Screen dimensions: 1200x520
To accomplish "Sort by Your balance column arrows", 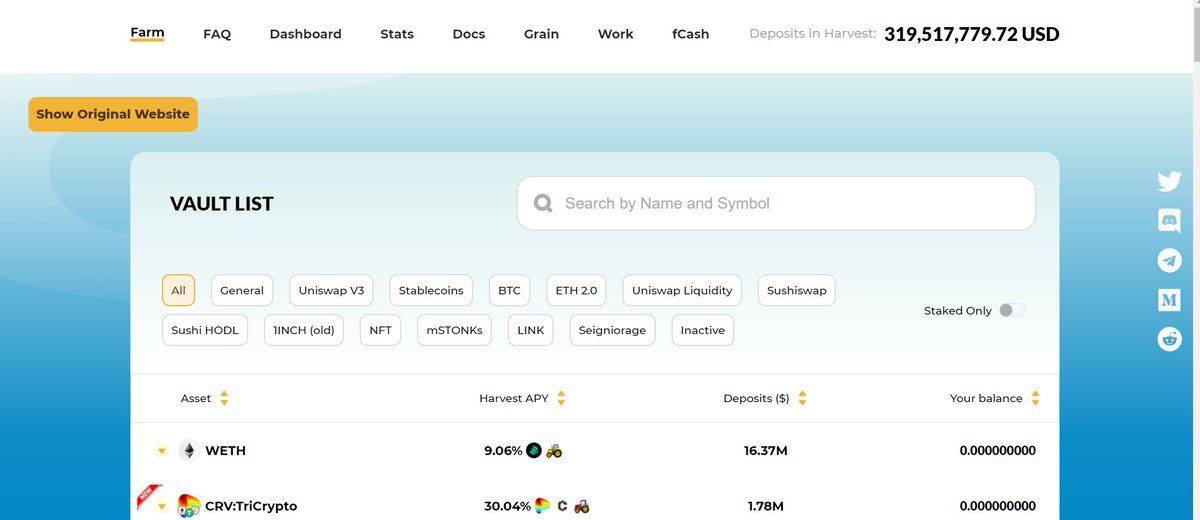I will (1035, 398).
